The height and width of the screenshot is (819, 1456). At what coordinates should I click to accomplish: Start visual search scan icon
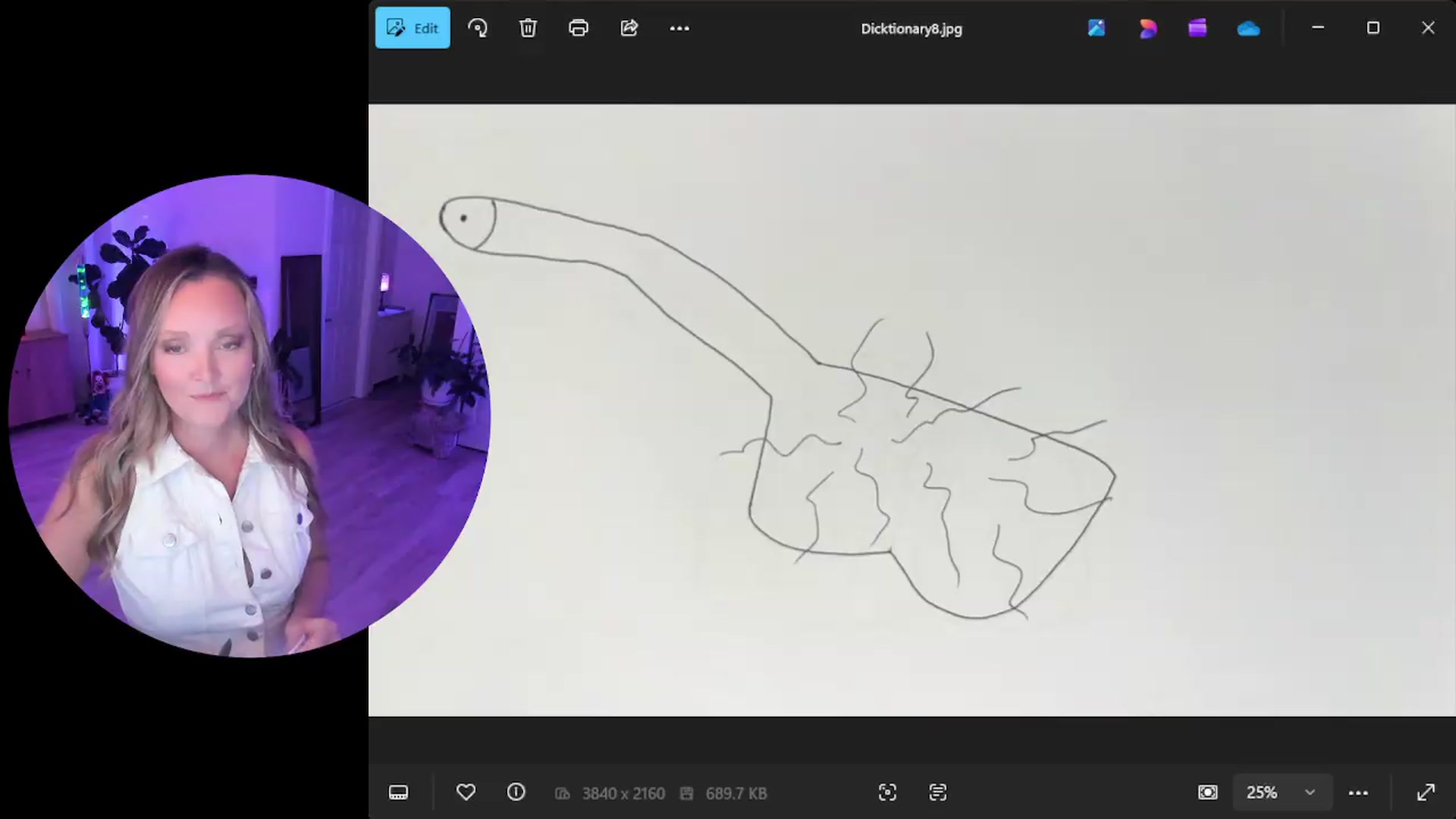[x=887, y=792]
